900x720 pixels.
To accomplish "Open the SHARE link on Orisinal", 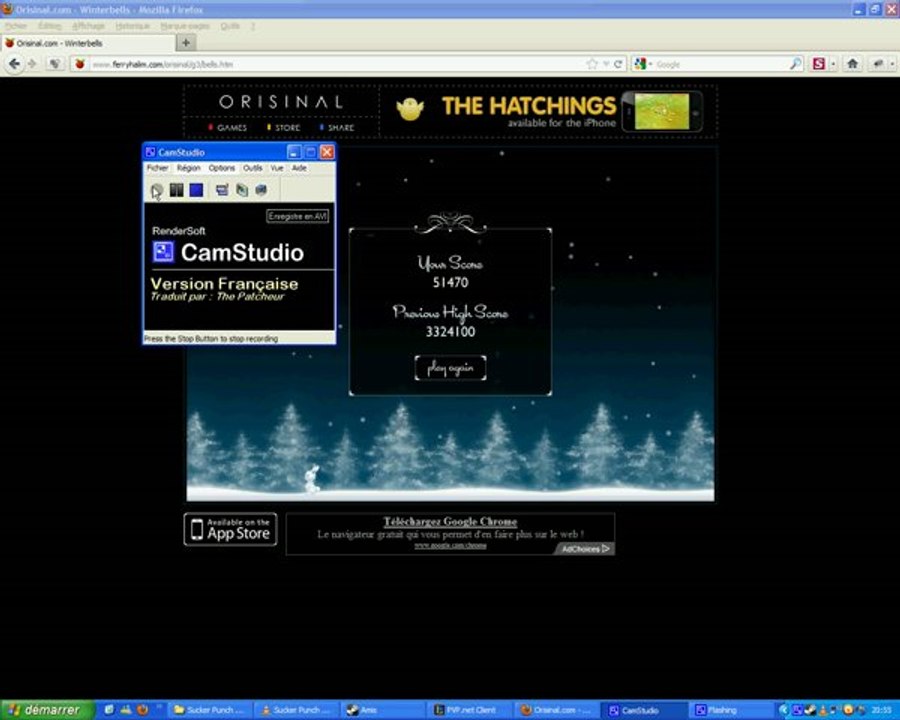I will [x=337, y=127].
